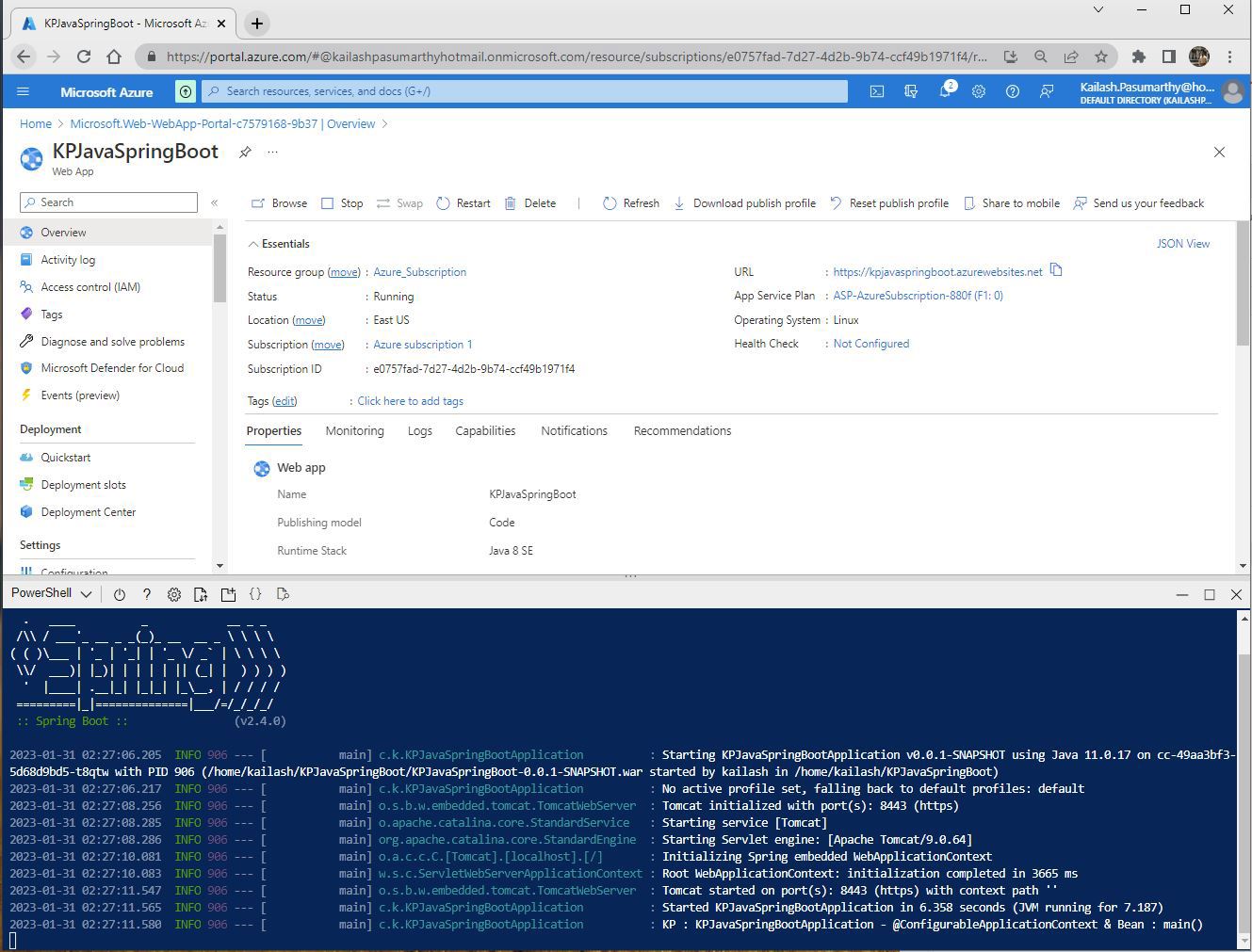The height and width of the screenshot is (952, 1252).
Task: Open the Cloud Shell editor braces icon
Action: (x=255, y=594)
